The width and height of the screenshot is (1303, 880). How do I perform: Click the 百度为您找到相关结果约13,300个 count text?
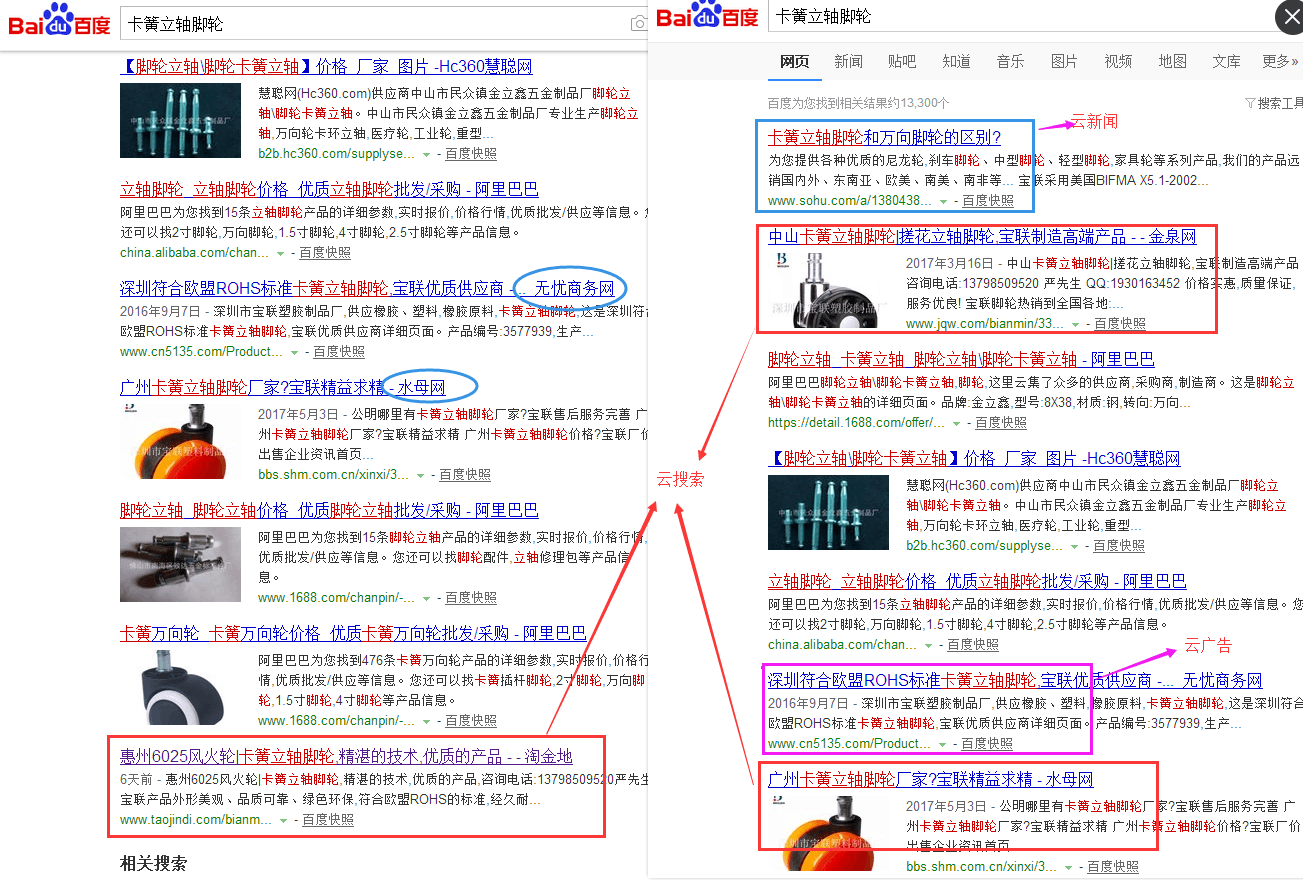[x=858, y=103]
